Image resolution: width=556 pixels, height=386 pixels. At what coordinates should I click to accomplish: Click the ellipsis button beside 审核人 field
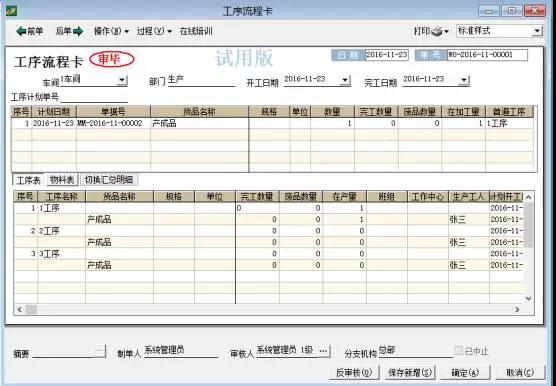(323, 351)
